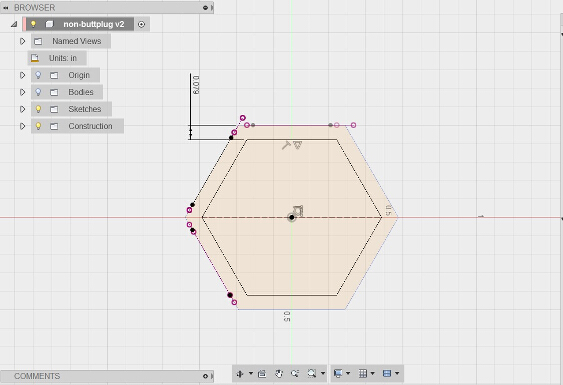Open the Viewports layout icon
Image resolution: width=563 pixels, height=385 pixels.
click(x=387, y=374)
